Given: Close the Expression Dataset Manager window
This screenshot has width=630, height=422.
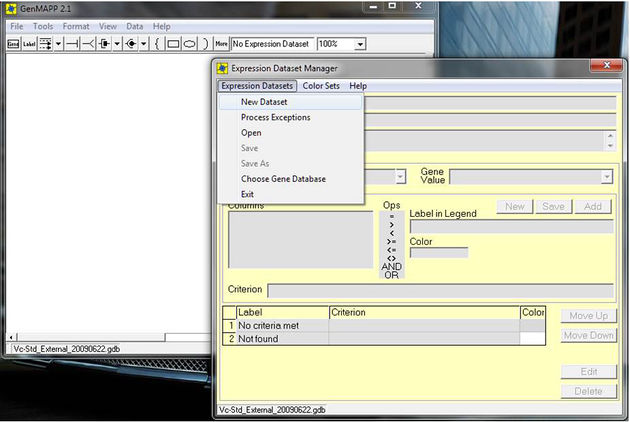Looking at the screenshot, I should 607,66.
